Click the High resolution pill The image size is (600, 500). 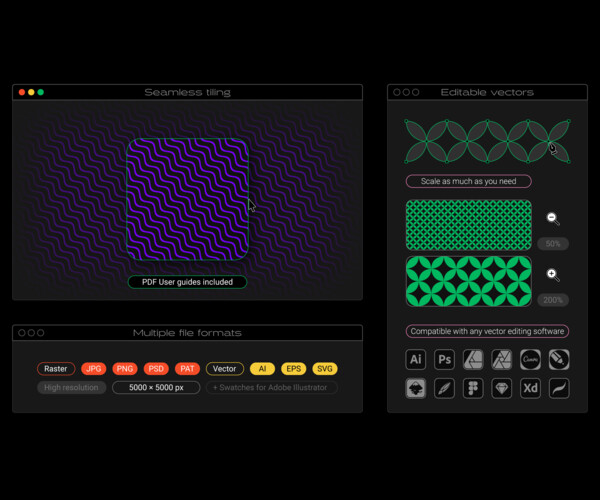point(71,388)
